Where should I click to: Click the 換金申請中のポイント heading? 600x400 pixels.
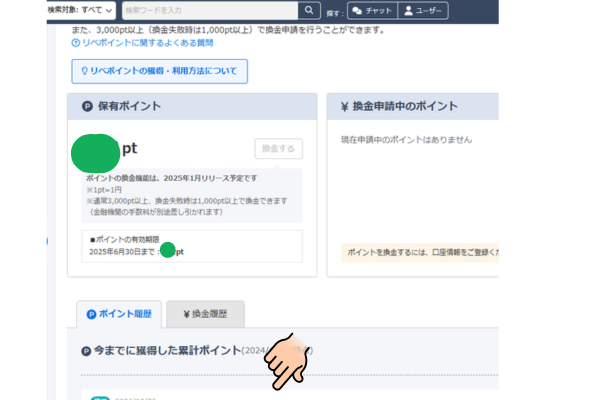404,106
